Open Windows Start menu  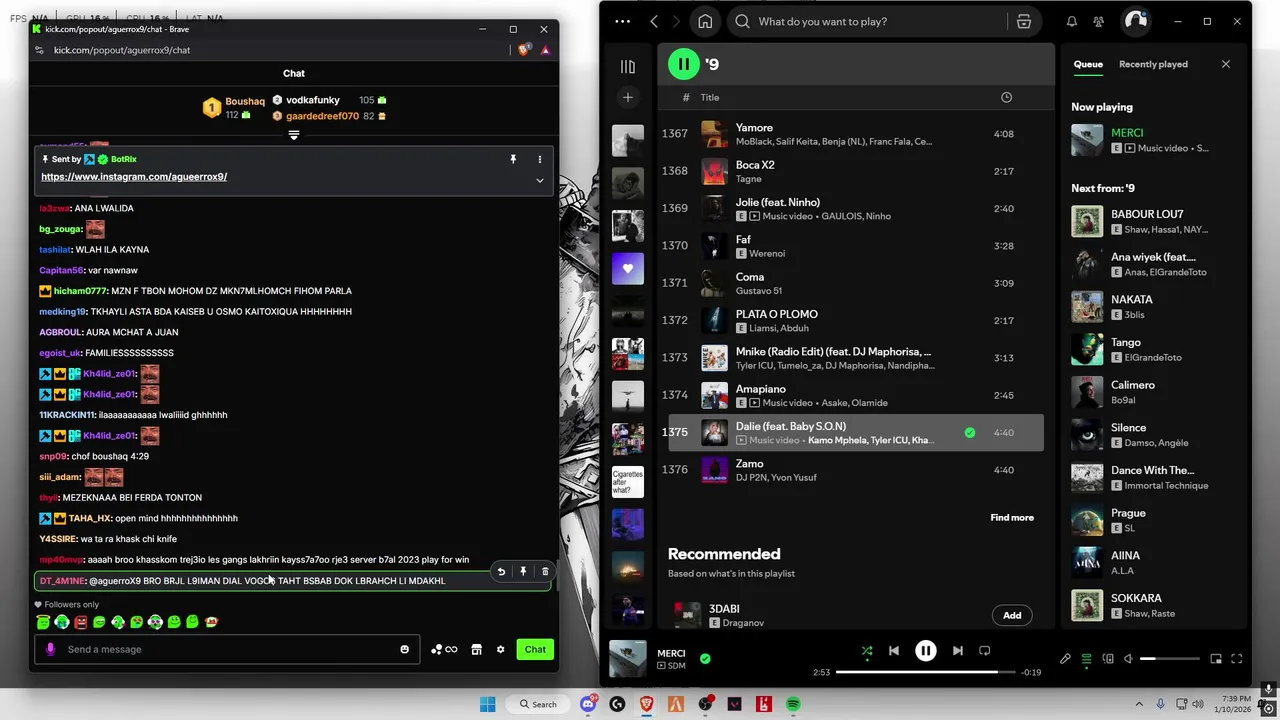(x=487, y=704)
